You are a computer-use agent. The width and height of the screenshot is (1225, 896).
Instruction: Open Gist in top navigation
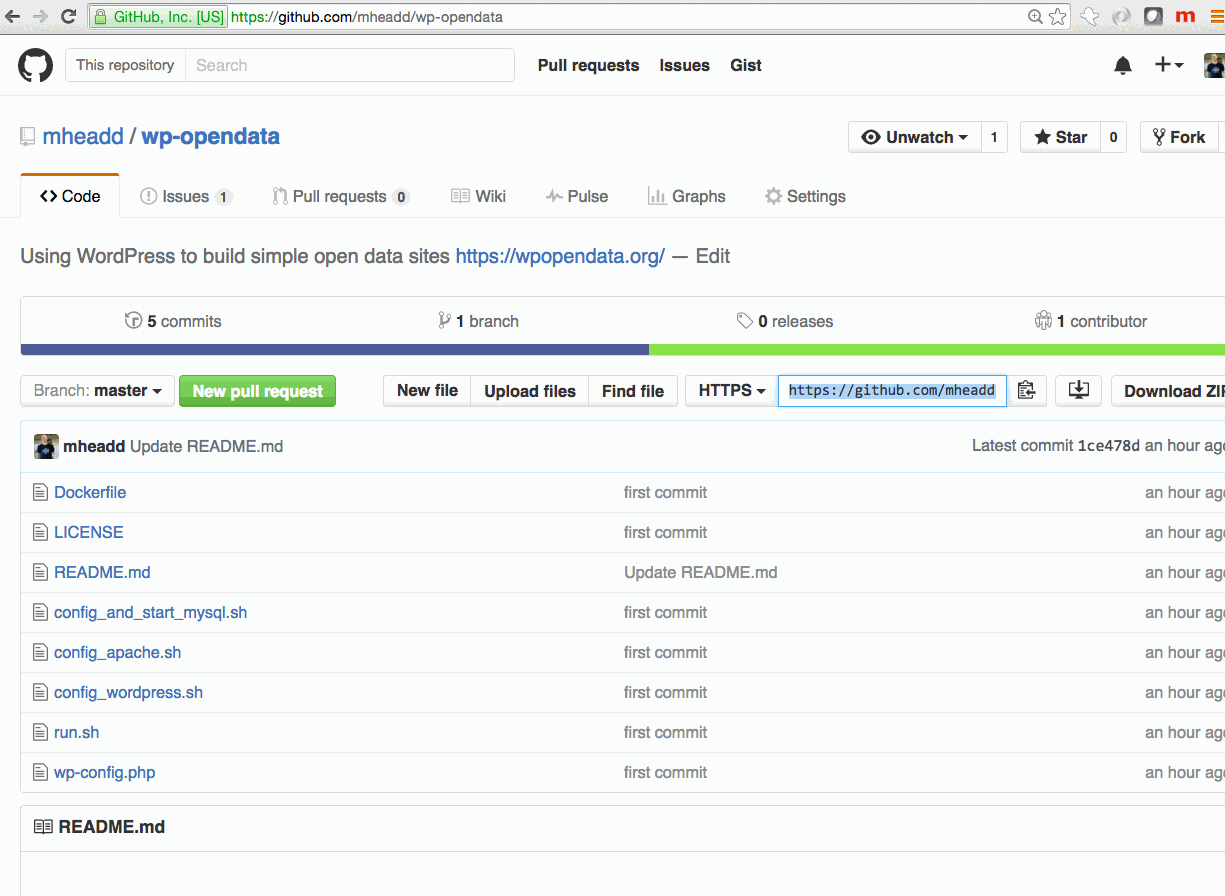[x=746, y=65]
